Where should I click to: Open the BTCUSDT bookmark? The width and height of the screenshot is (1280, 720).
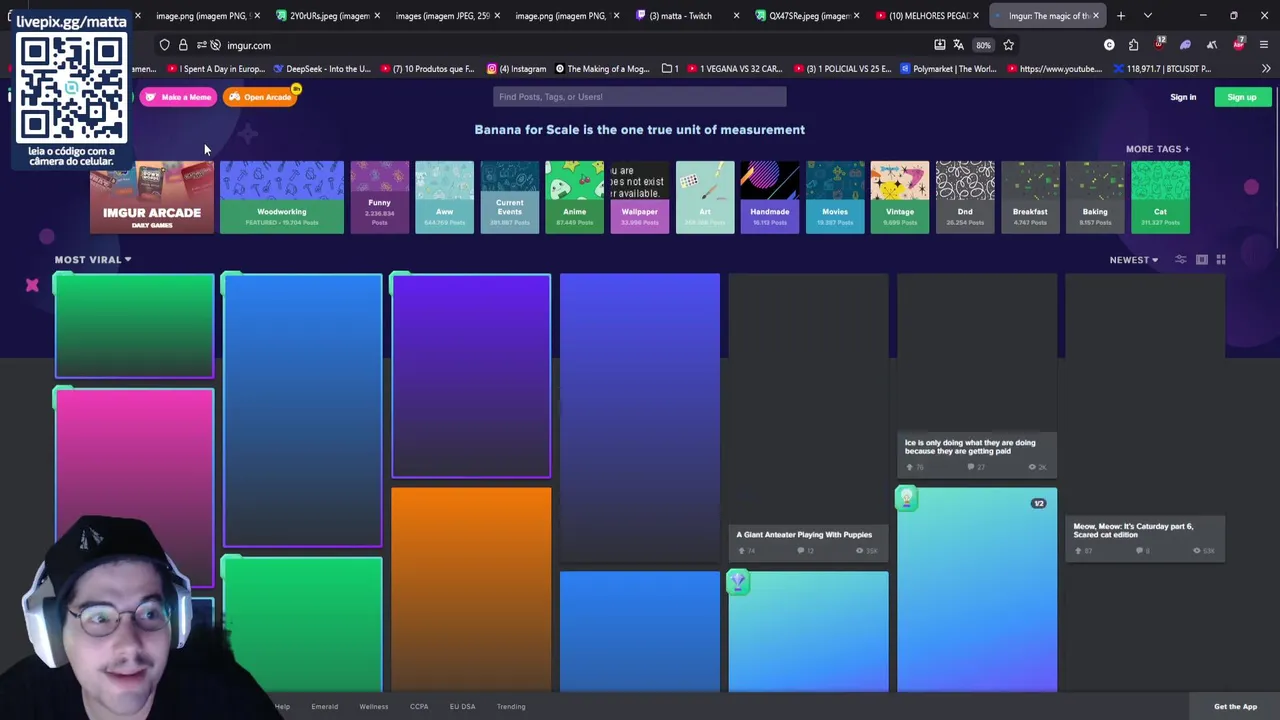(x=1162, y=69)
